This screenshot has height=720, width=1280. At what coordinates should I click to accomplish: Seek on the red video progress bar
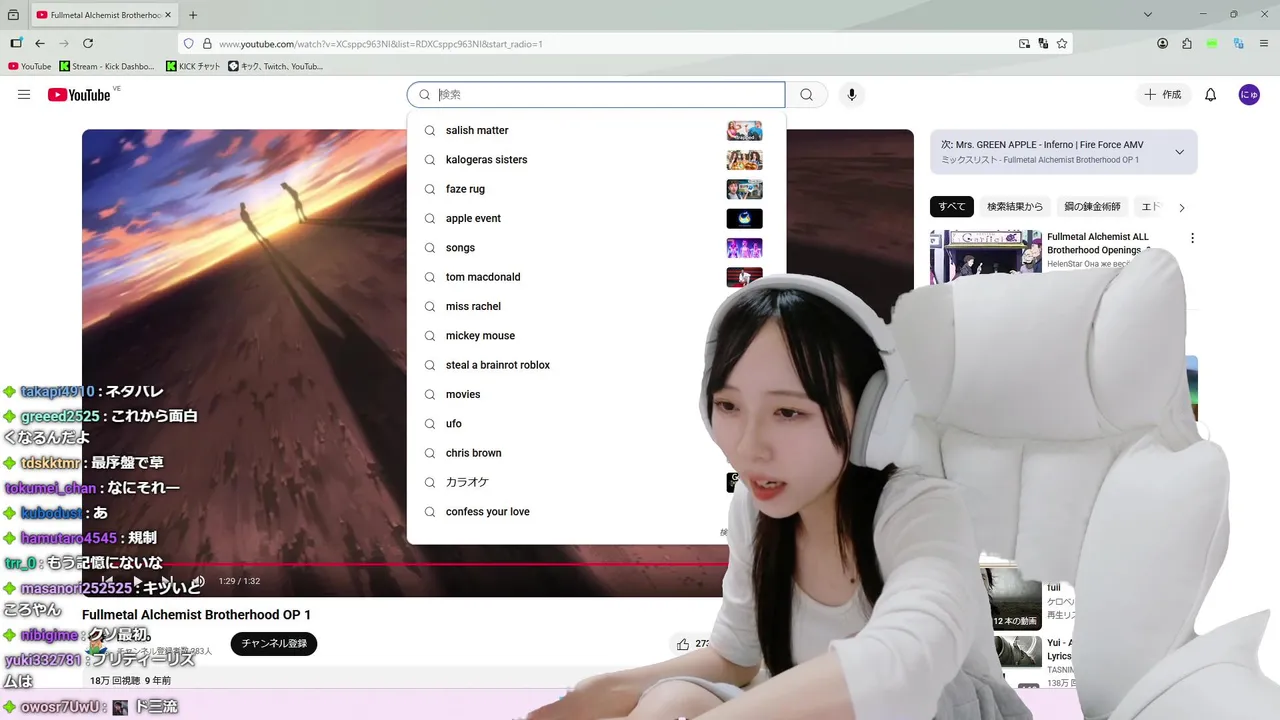pos(405,564)
